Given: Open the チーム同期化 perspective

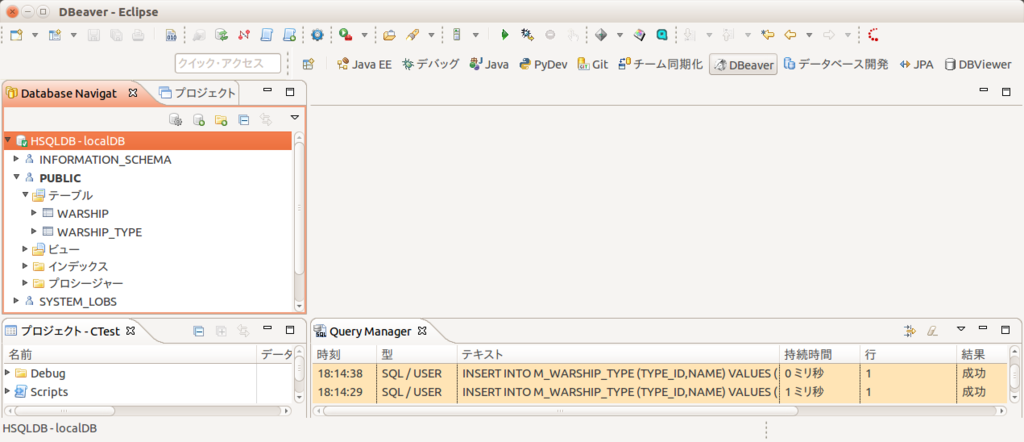Looking at the screenshot, I should [660, 64].
